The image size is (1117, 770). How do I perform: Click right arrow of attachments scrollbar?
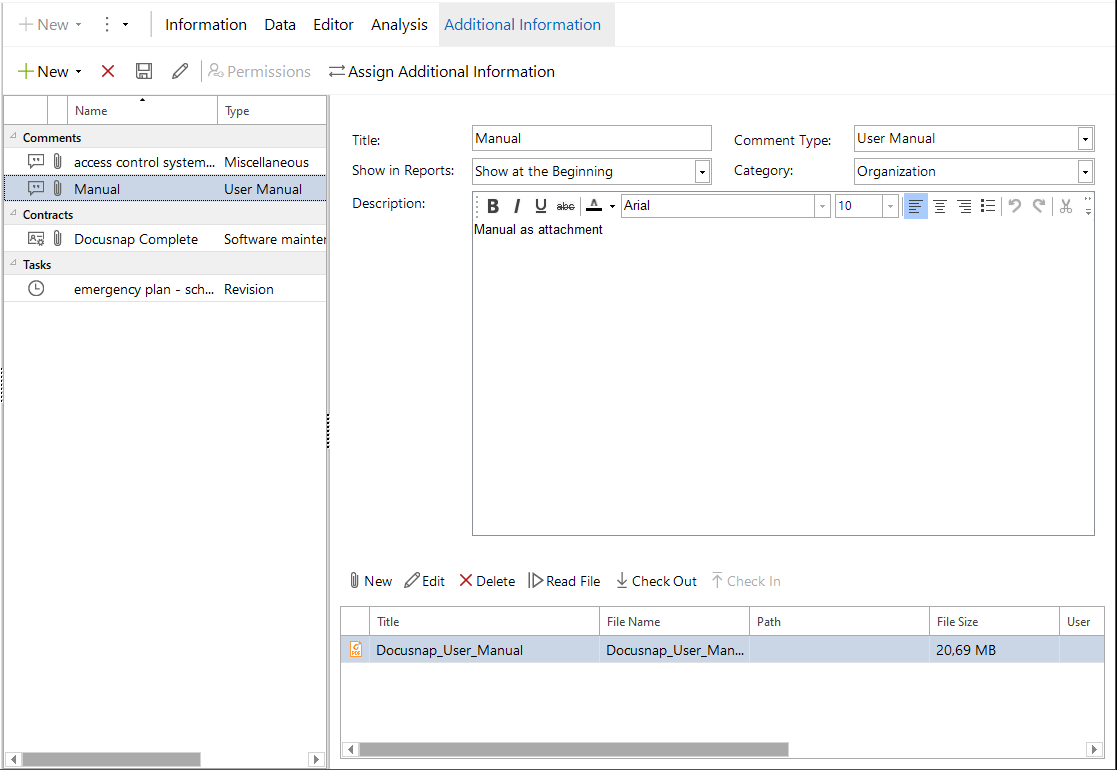1094,749
